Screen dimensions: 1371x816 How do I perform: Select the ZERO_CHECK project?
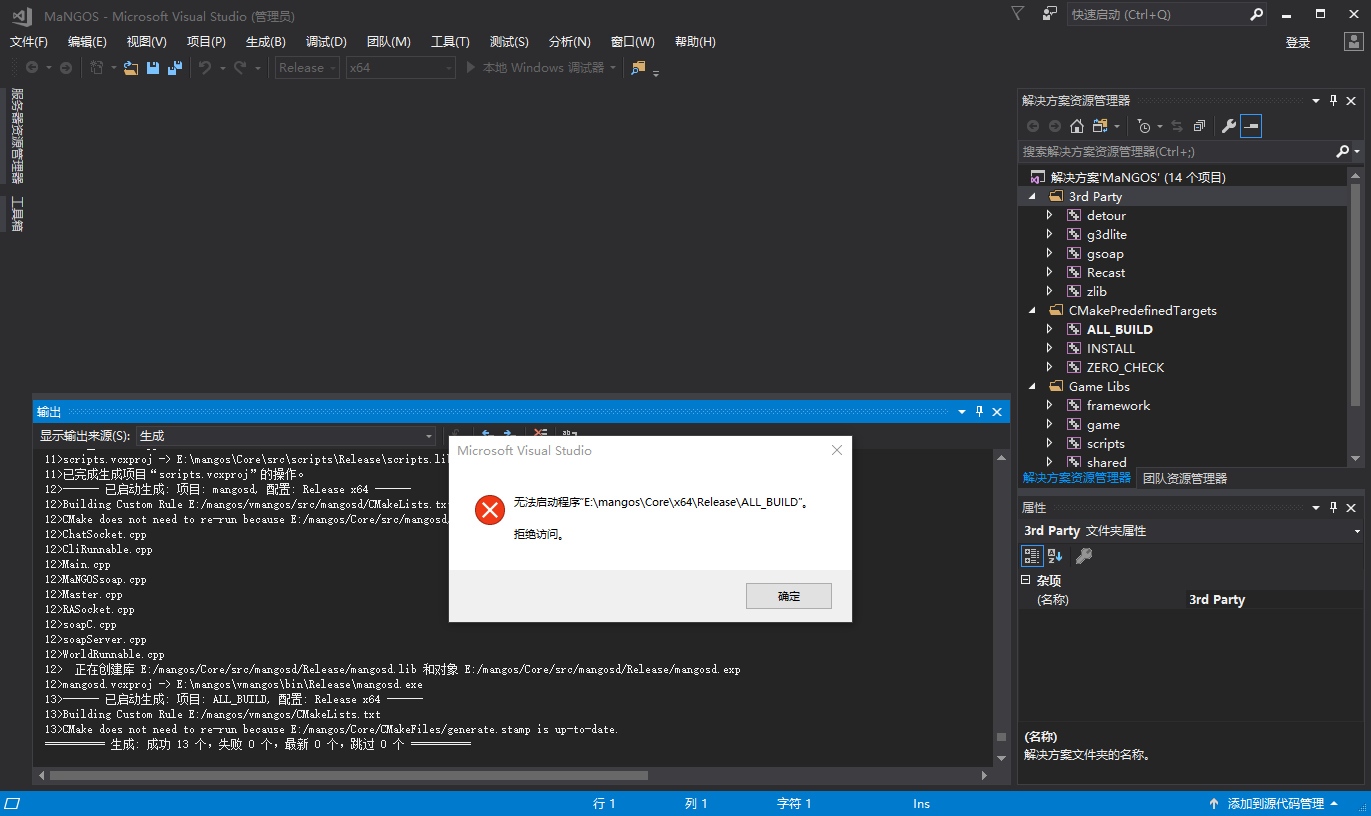(1125, 368)
